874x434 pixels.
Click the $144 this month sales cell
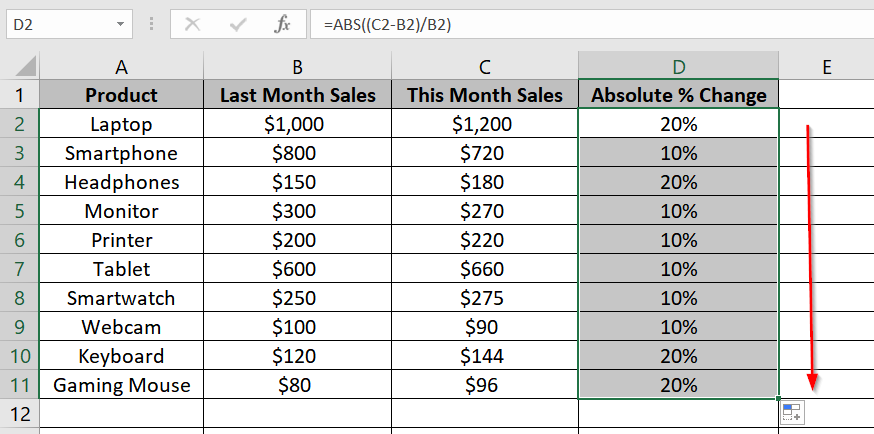(485, 355)
